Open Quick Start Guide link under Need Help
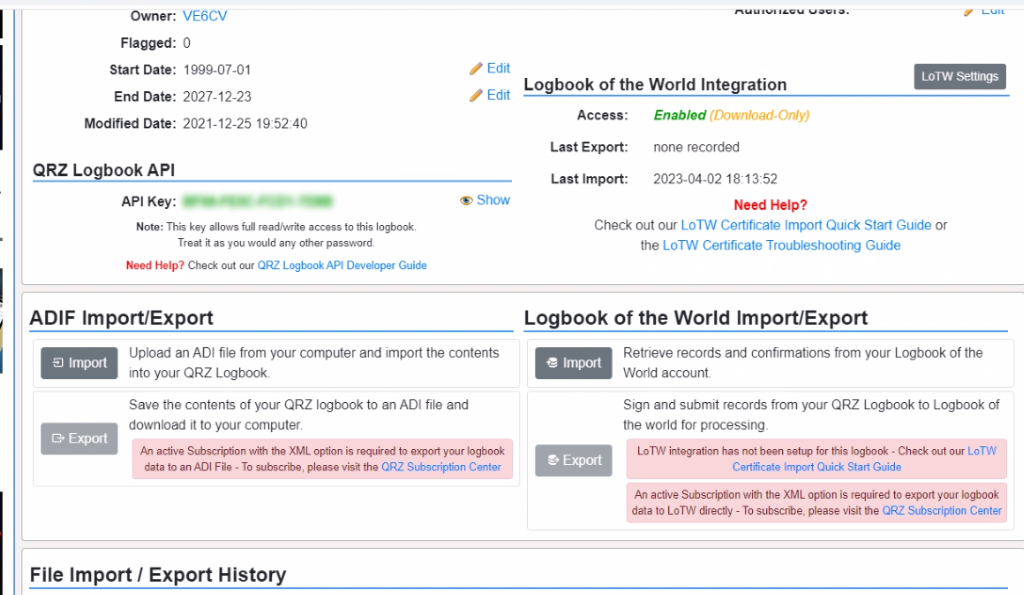The width and height of the screenshot is (1024, 595). (x=806, y=225)
